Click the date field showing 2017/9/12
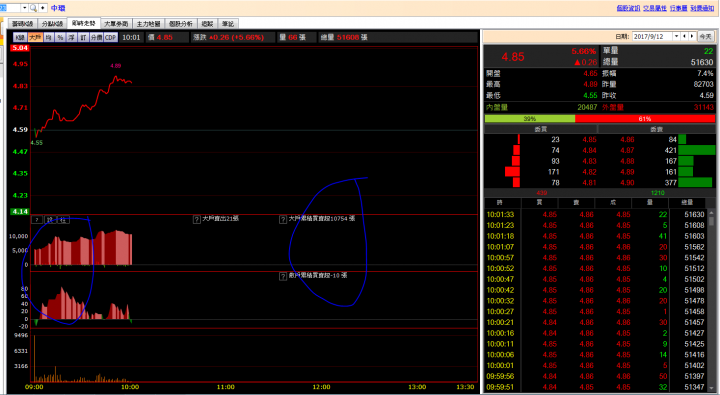Screen dimensions: 720x395 pos(652,36)
